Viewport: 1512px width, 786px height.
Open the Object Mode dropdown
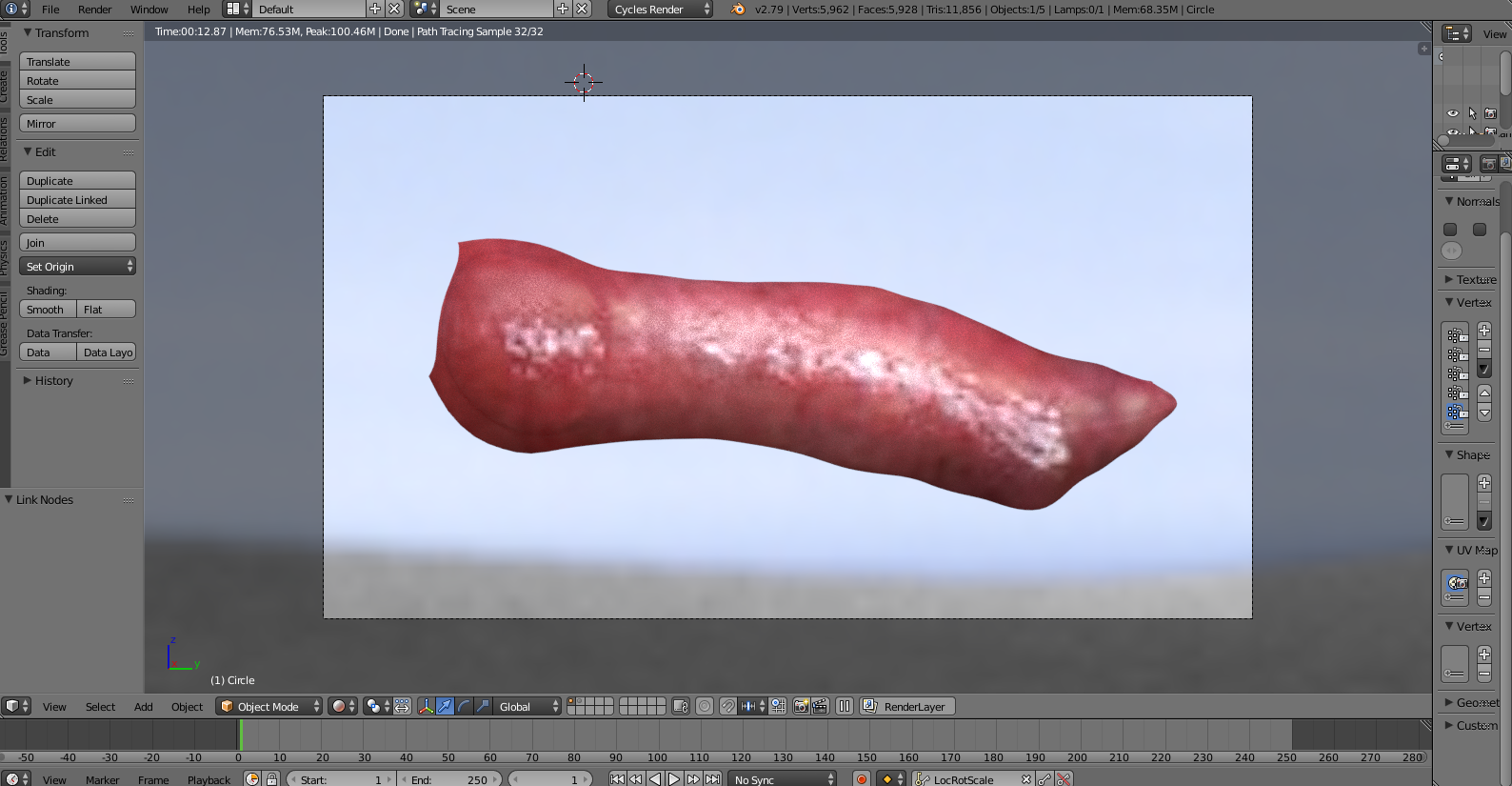[x=269, y=706]
